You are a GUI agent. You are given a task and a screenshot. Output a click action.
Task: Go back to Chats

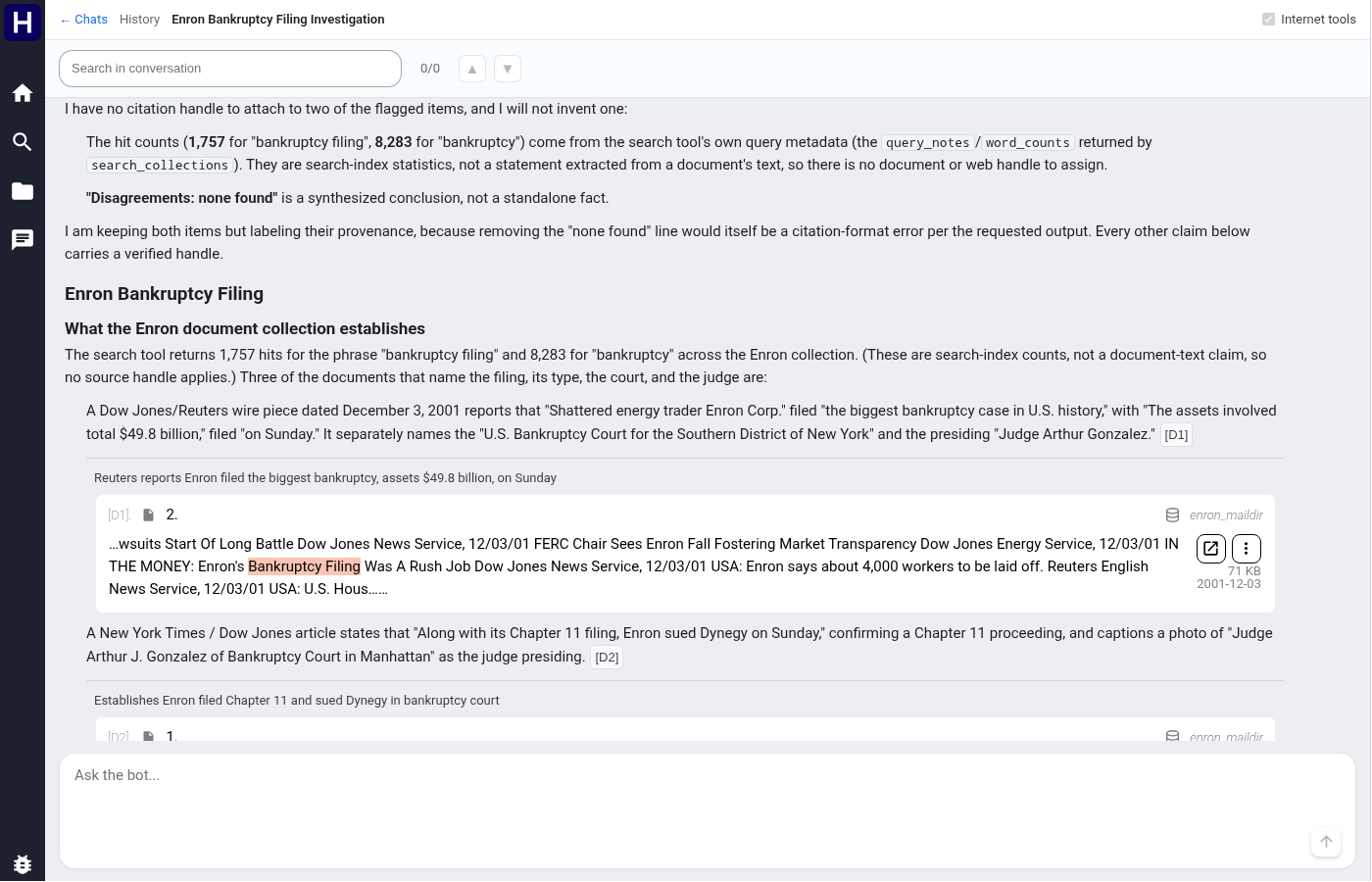[83, 20]
